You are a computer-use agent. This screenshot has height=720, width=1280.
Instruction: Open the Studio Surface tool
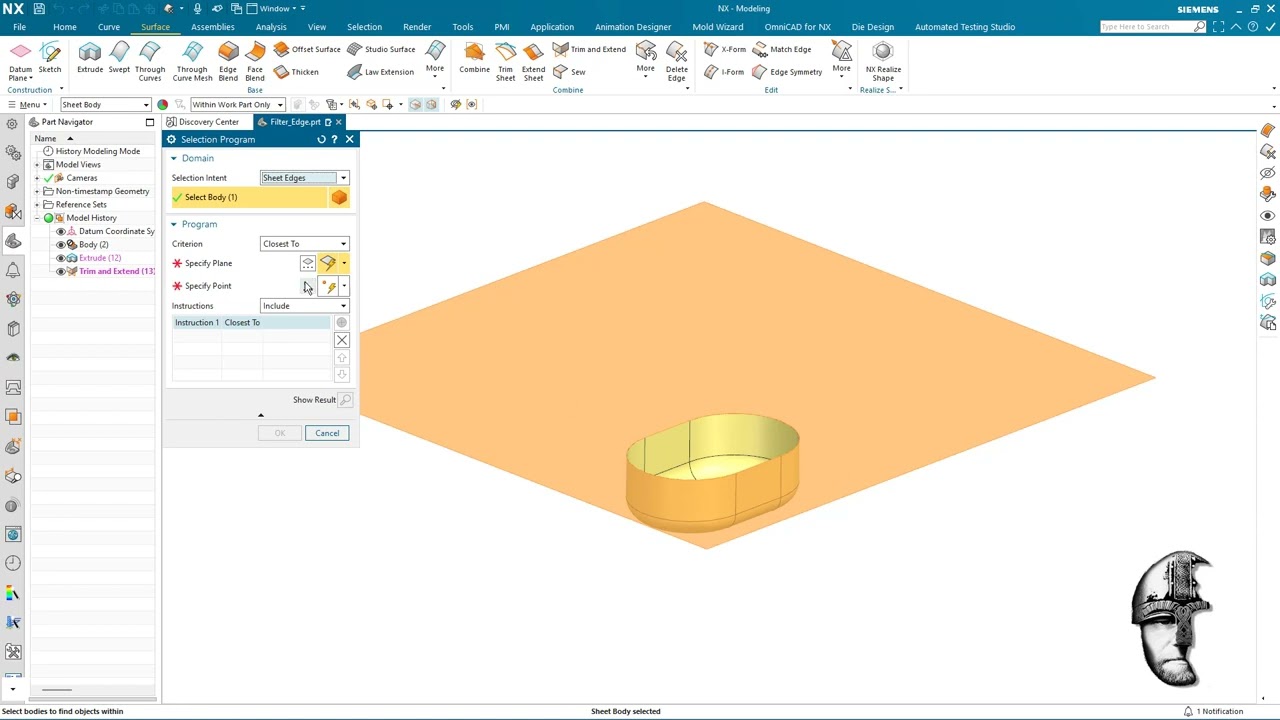point(381,49)
